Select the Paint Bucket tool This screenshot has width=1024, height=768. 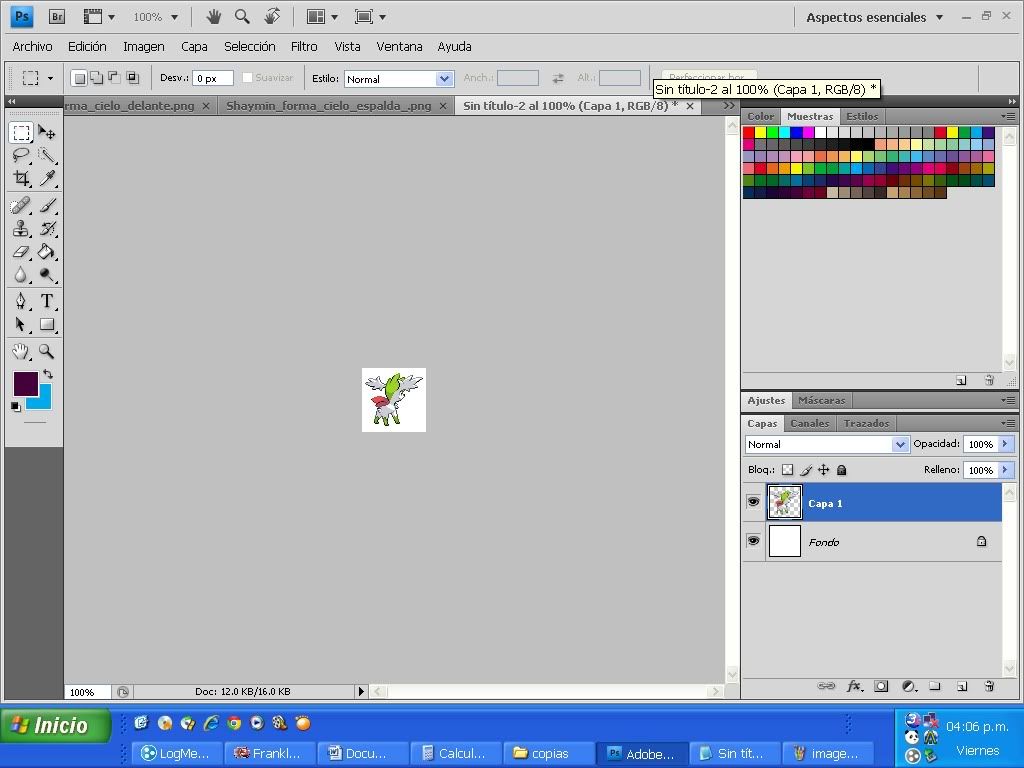(x=46, y=251)
